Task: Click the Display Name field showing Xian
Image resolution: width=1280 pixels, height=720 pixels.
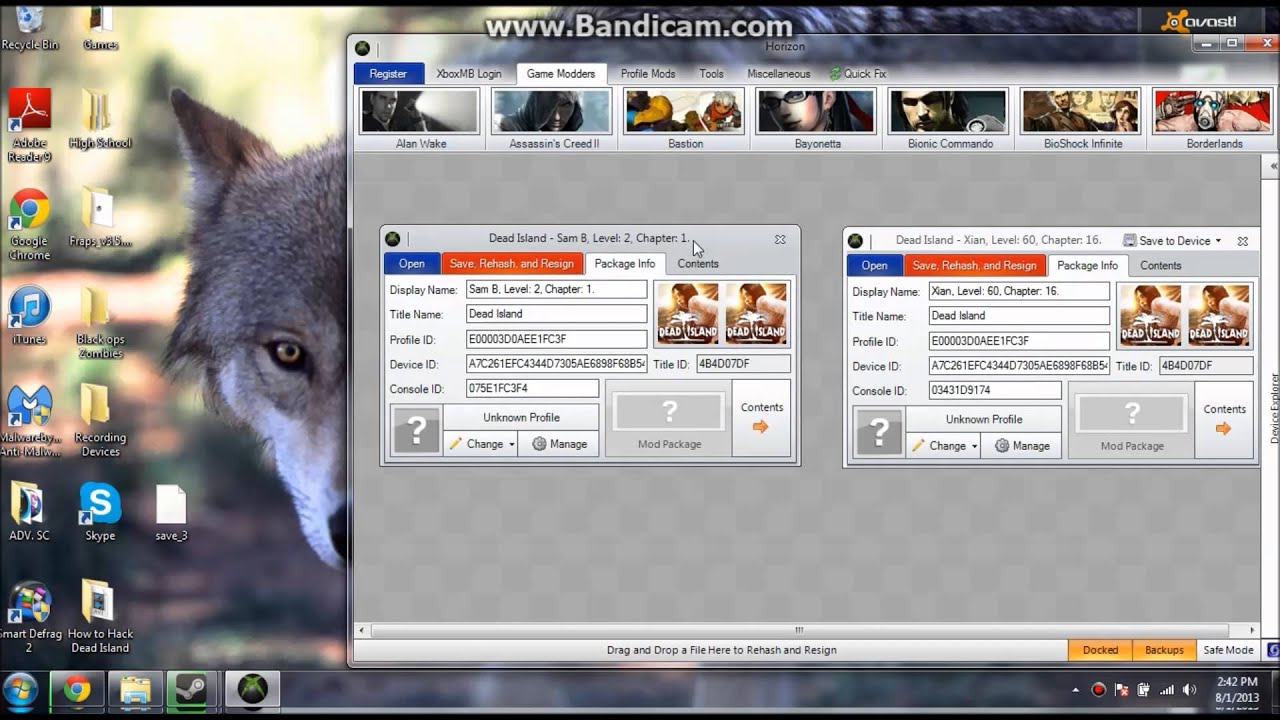Action: pos(1020,291)
